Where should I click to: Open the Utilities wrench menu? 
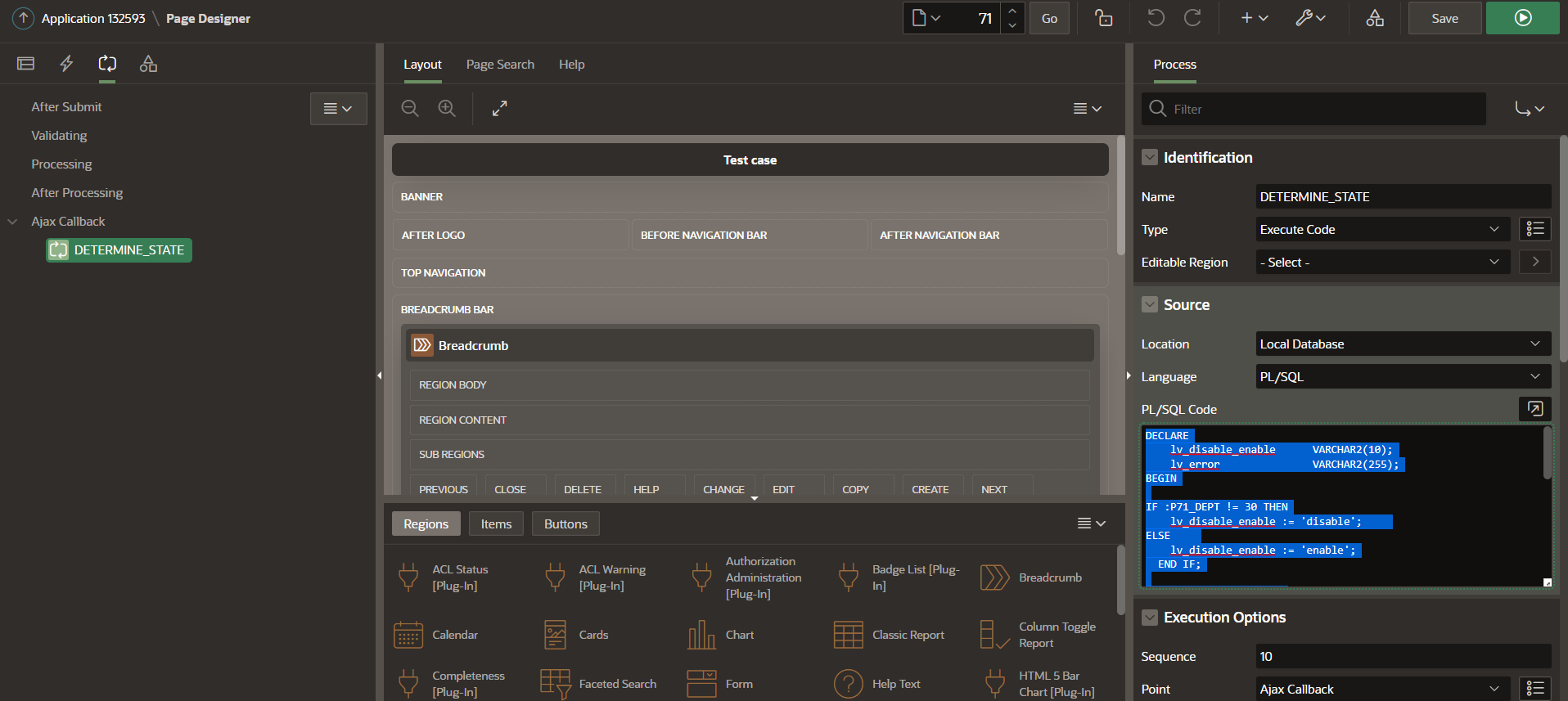coord(1310,18)
